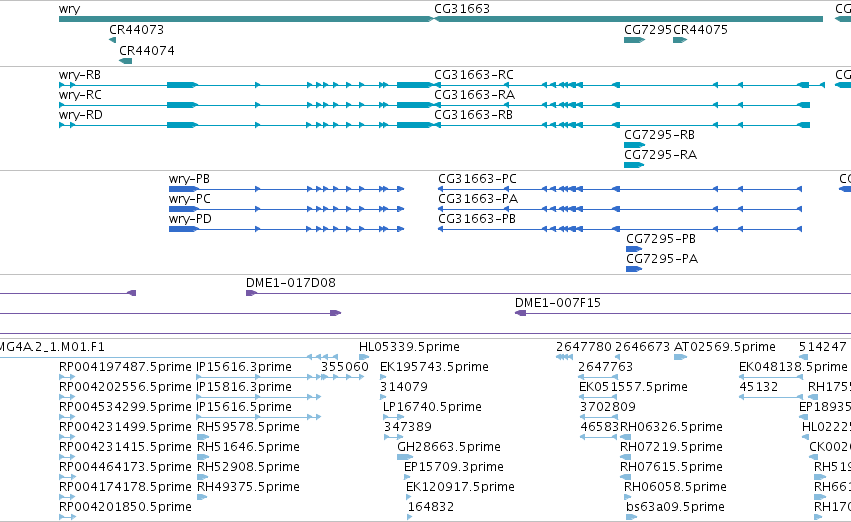This screenshot has width=851, height=522.
Task: Click the CR44073 gene label
Action: pyautogui.click(x=136, y=30)
